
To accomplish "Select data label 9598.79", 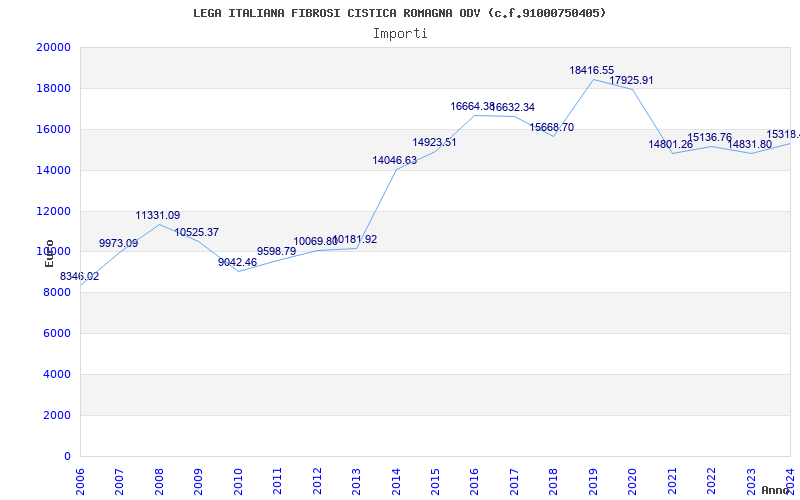I will click(x=277, y=251).
